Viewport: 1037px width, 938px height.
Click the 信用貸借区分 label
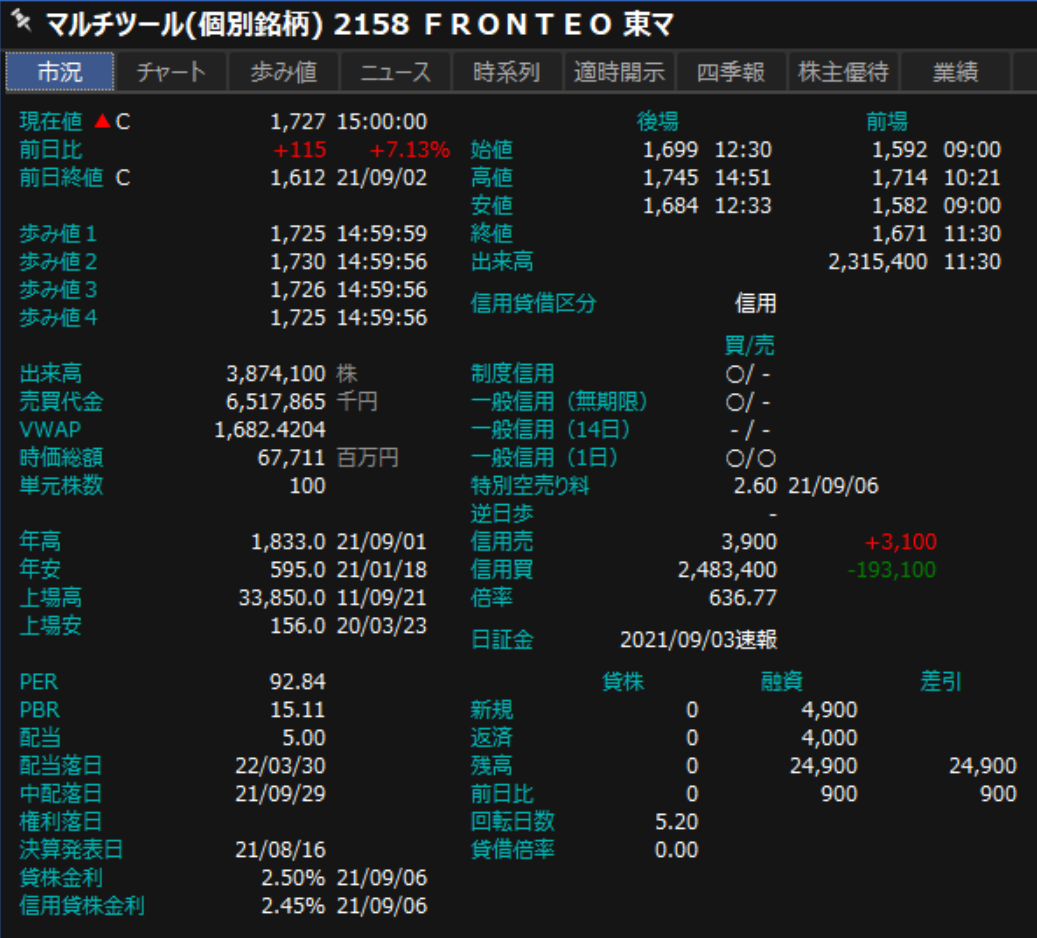533,303
